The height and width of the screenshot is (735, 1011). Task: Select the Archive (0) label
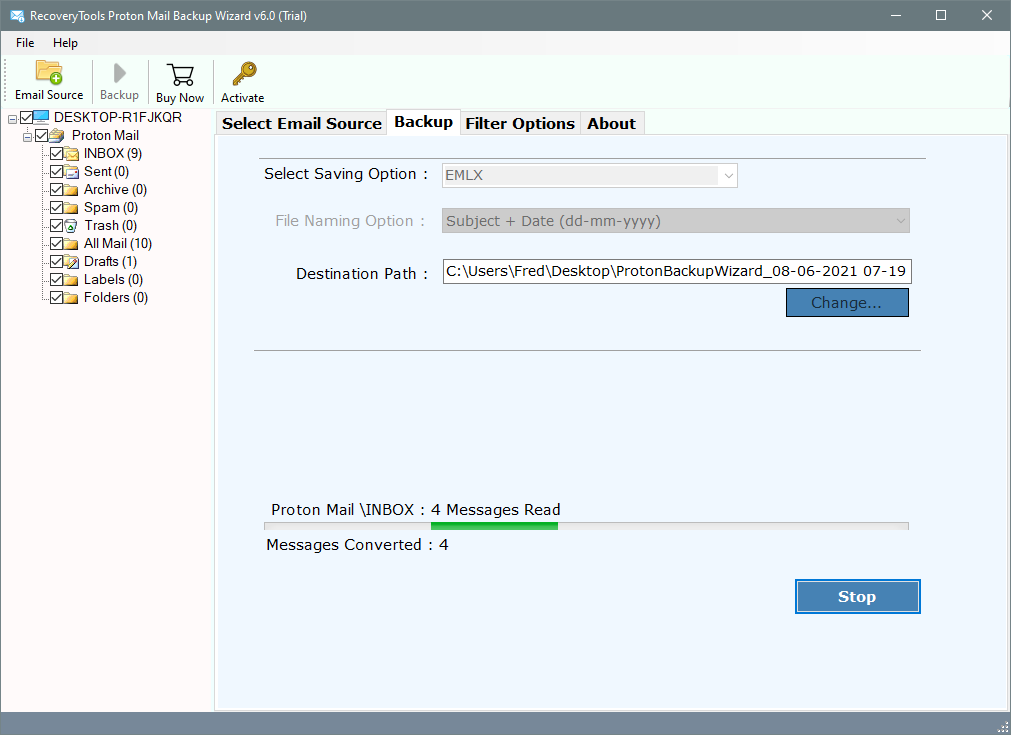click(x=115, y=190)
